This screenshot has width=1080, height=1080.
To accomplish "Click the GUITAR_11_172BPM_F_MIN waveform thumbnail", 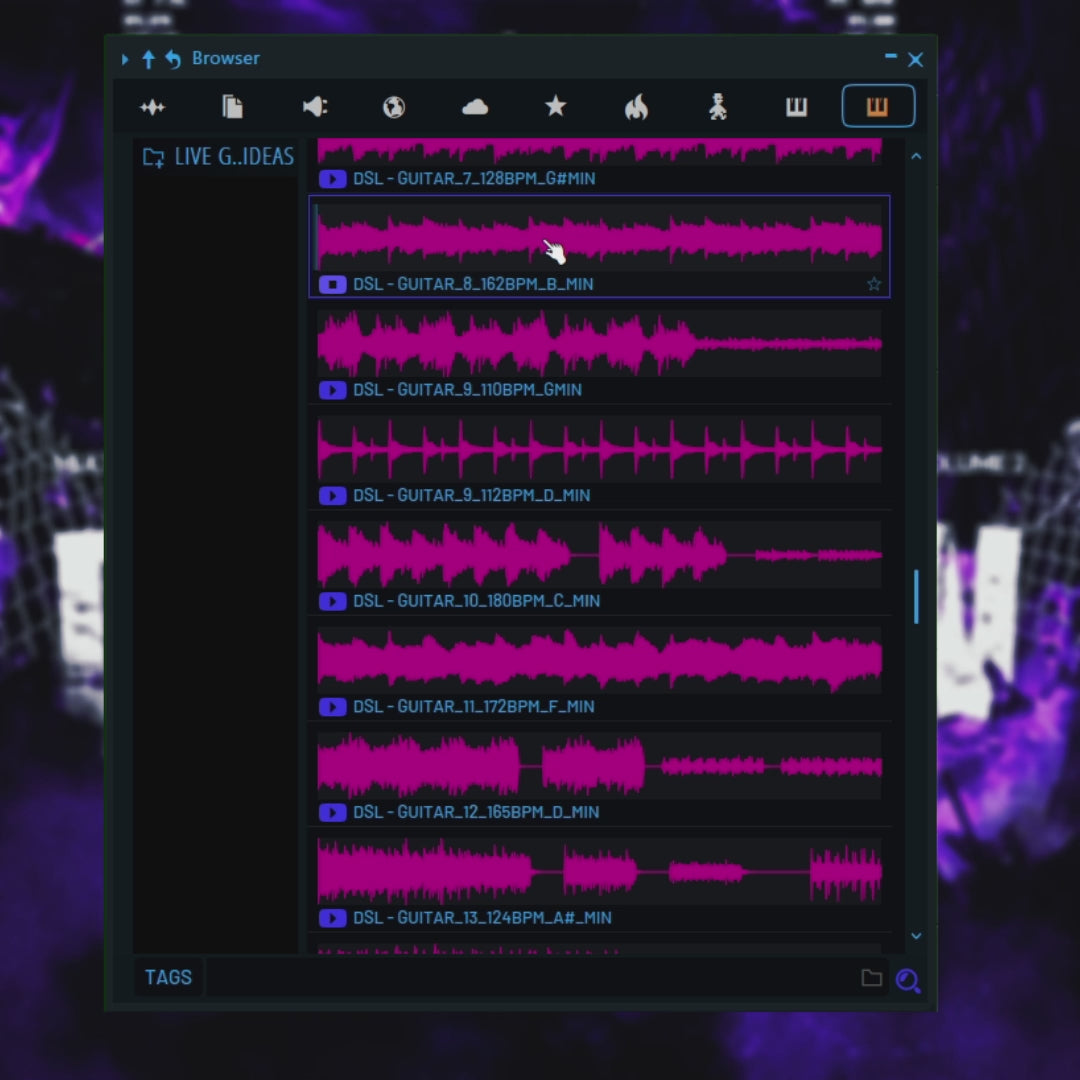I will 599,660.
